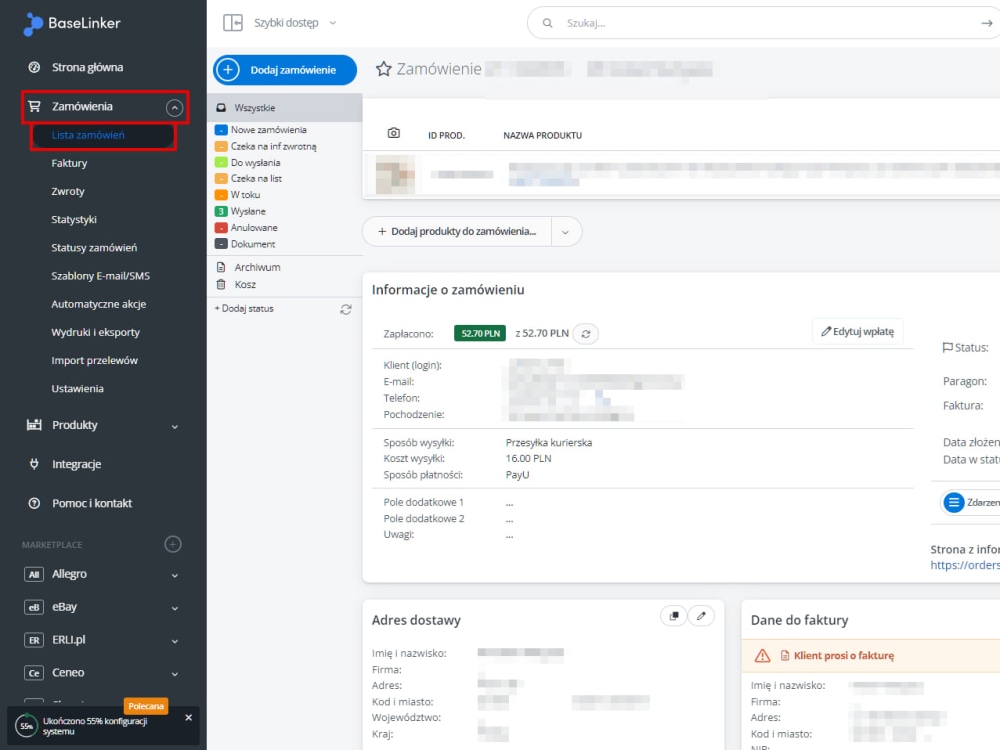The width and height of the screenshot is (1000, 750).
Task: Select the Dokument status
Action: pos(245,244)
